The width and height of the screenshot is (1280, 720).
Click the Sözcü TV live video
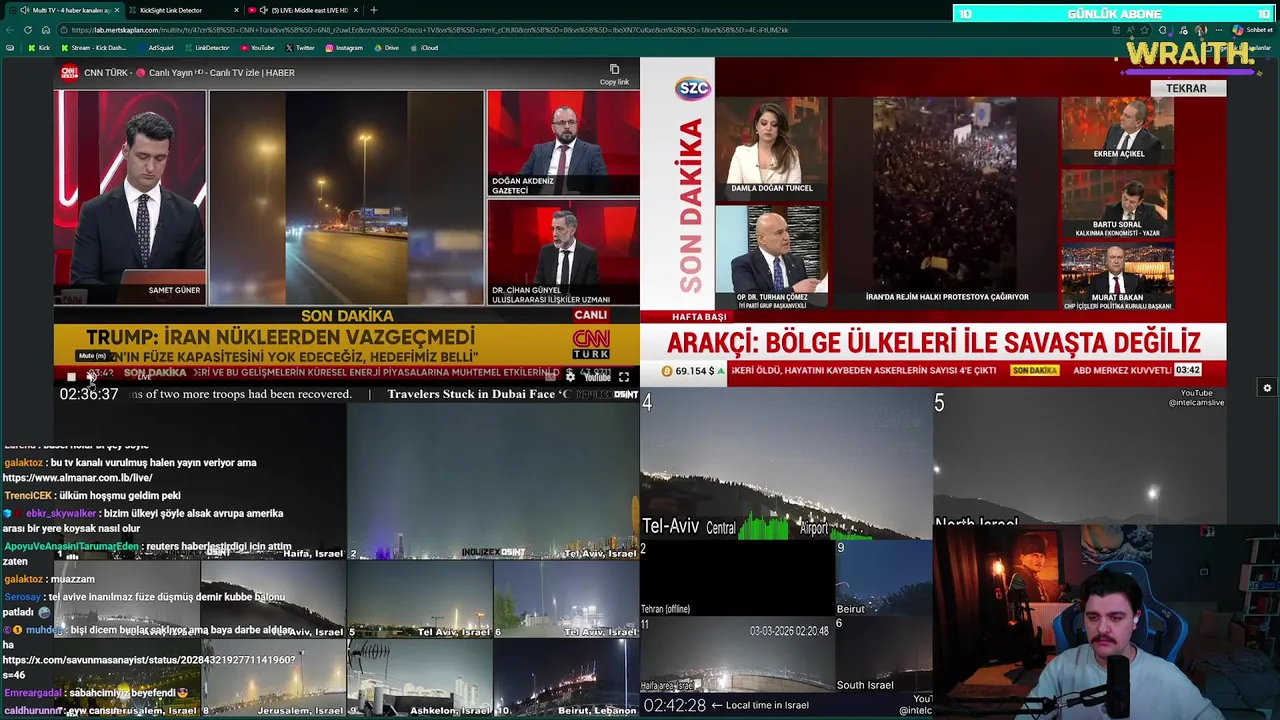click(933, 222)
